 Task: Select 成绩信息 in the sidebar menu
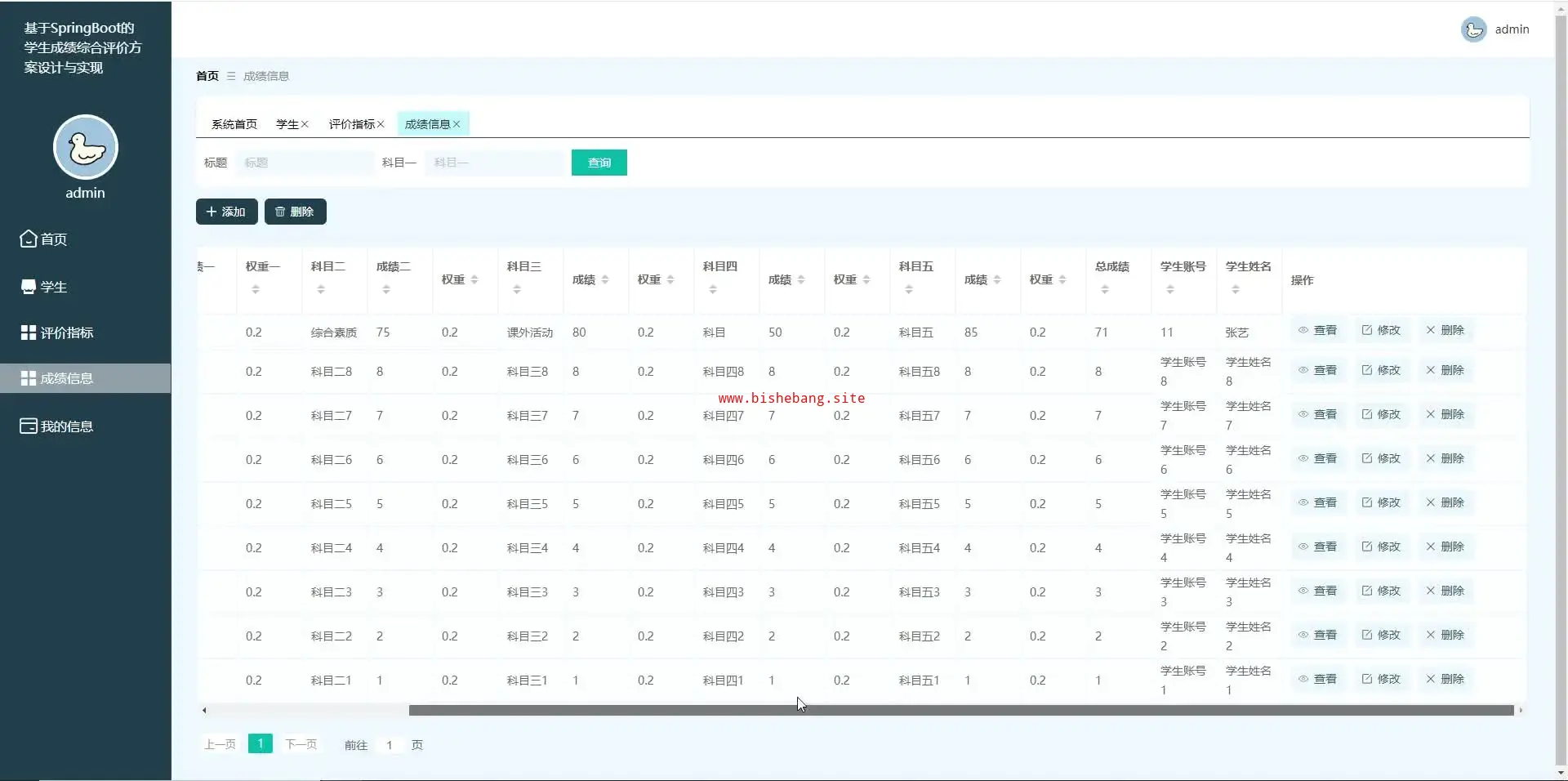point(67,378)
